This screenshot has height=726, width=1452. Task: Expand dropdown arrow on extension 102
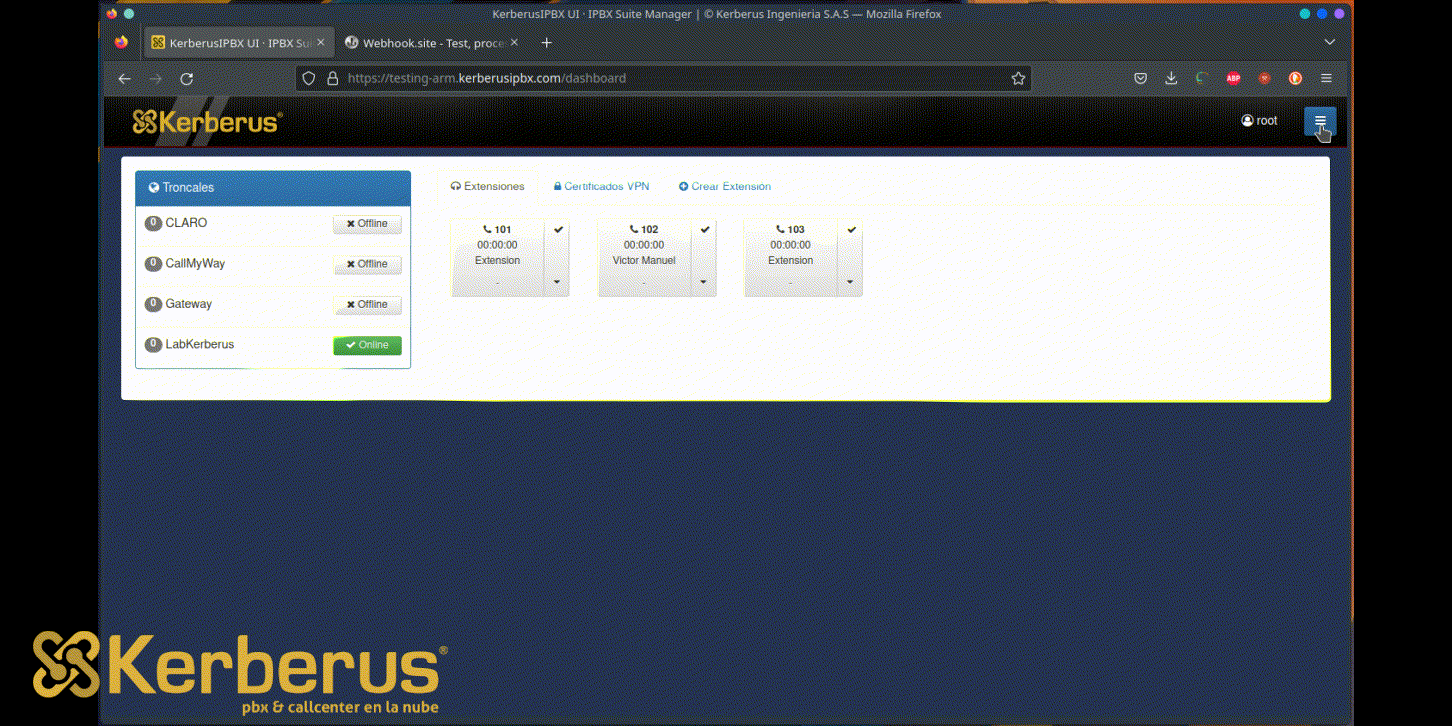click(703, 282)
